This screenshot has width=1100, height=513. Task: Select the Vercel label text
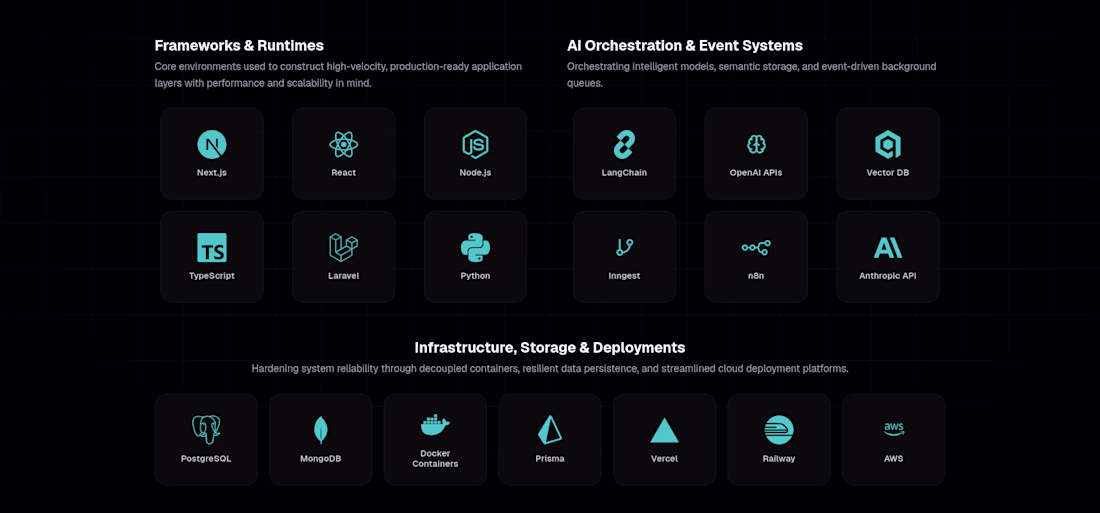point(664,459)
